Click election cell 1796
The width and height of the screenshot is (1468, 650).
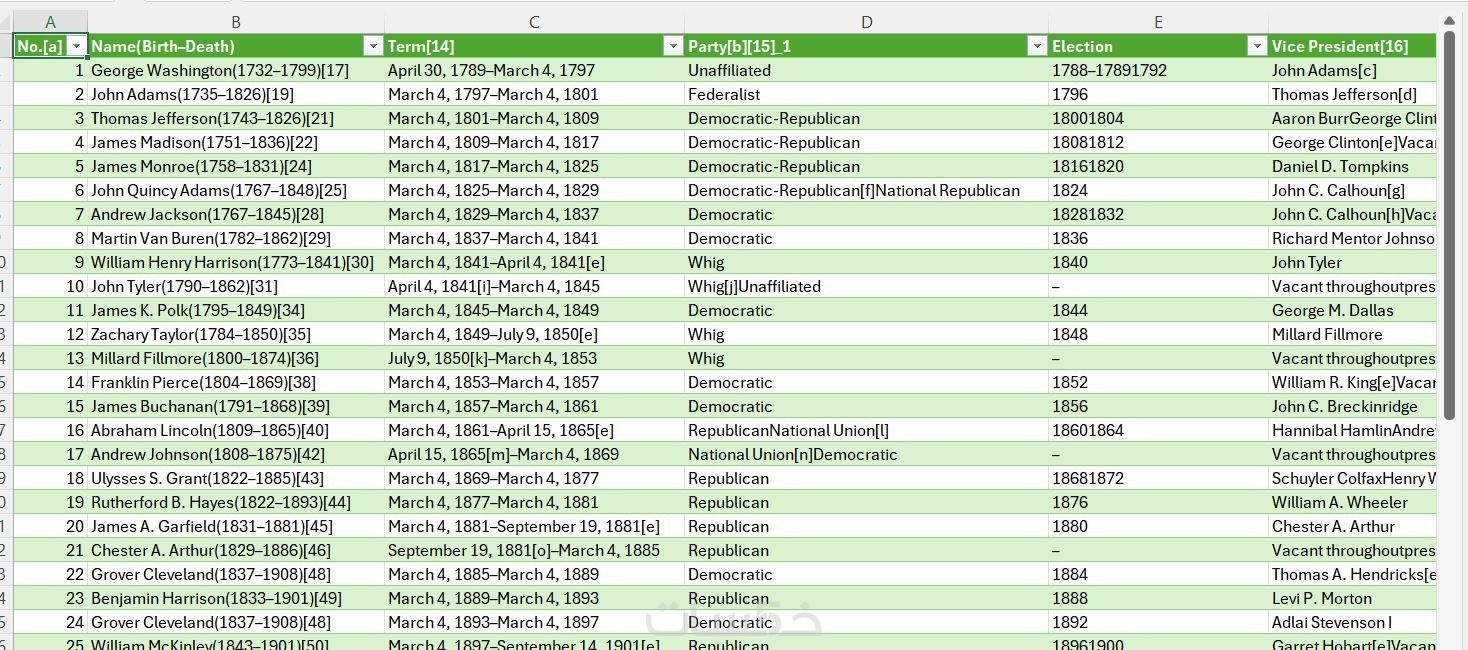click(1158, 94)
